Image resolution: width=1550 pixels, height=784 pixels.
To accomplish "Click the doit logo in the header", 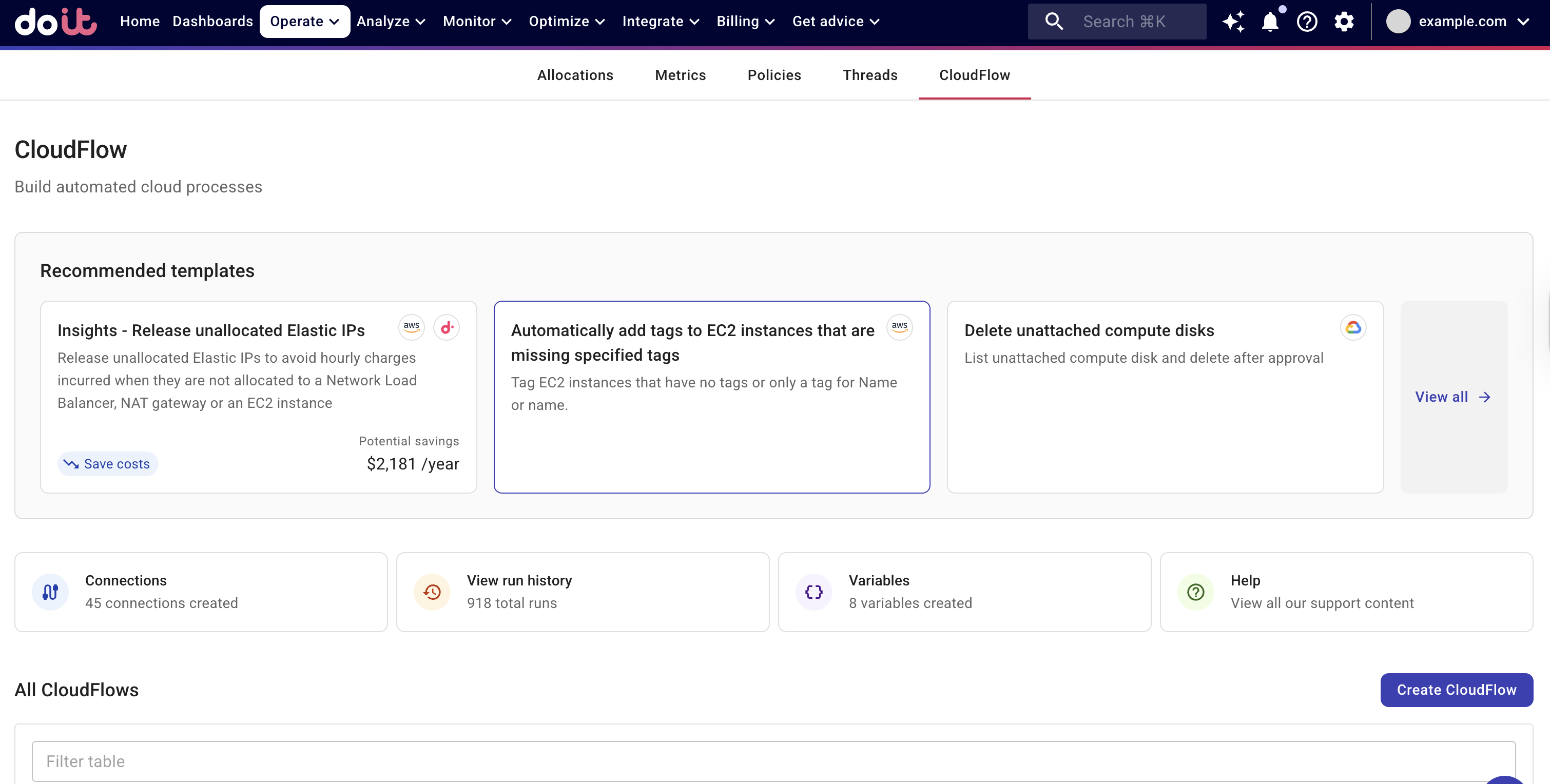I will pos(55,22).
